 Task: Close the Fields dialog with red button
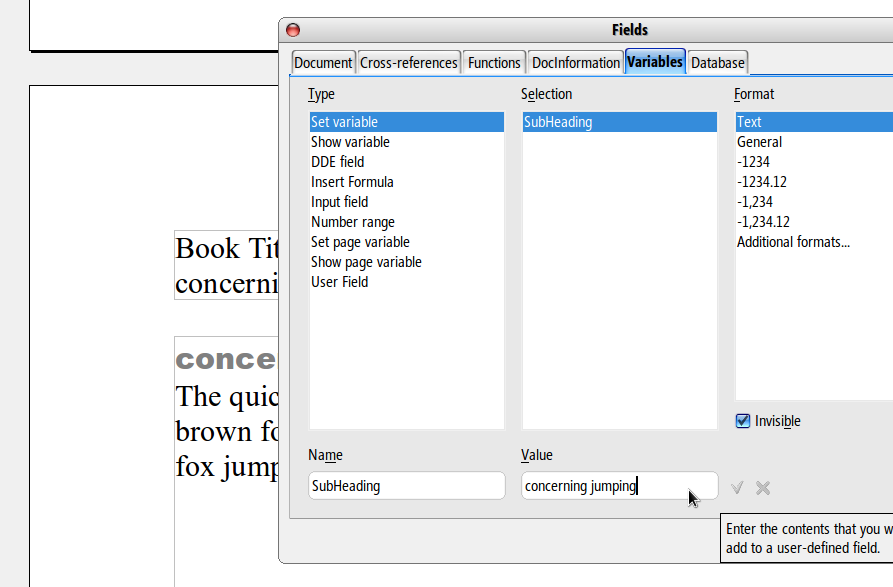pyautogui.click(x=293, y=30)
